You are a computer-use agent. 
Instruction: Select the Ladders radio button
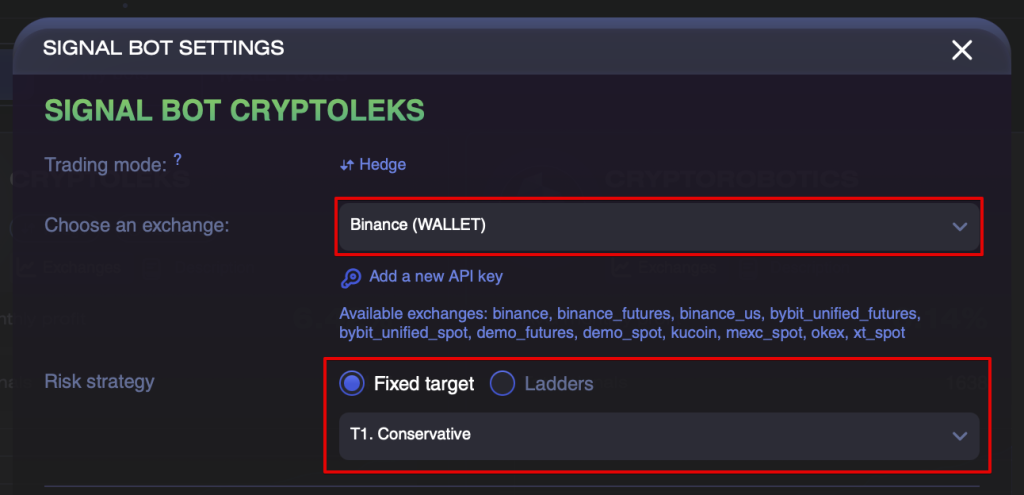(503, 383)
